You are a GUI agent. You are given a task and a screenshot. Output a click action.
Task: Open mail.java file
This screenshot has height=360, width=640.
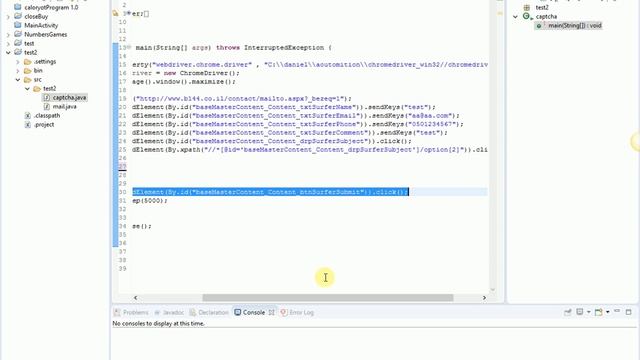pos(64,107)
